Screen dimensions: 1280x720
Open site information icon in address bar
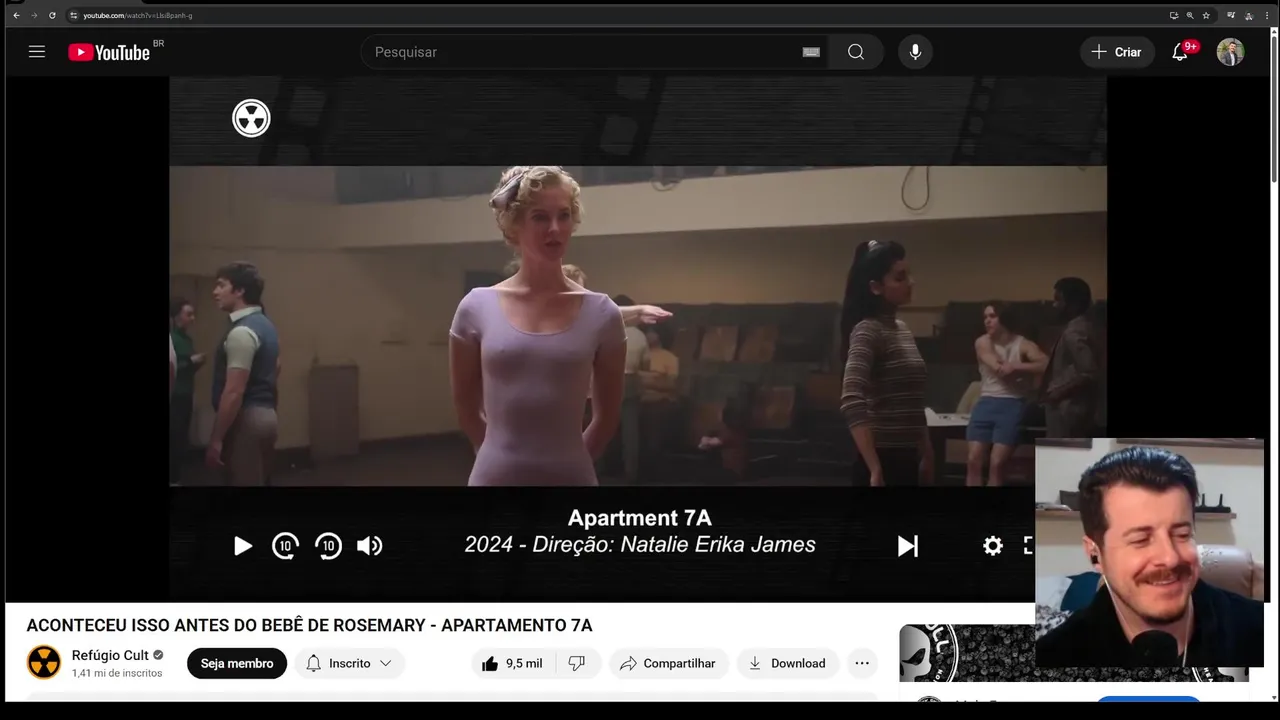pyautogui.click(x=74, y=16)
